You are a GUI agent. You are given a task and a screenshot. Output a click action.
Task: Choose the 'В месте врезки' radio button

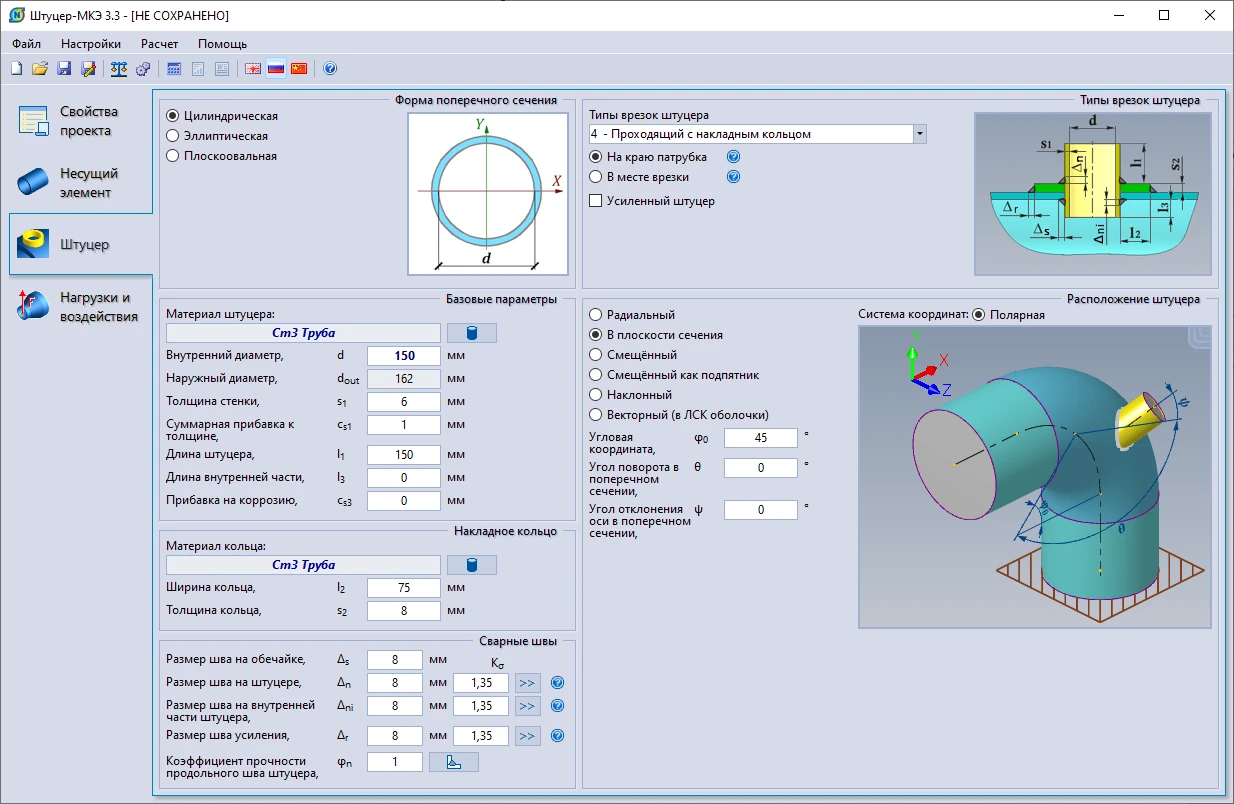pyautogui.click(x=597, y=177)
